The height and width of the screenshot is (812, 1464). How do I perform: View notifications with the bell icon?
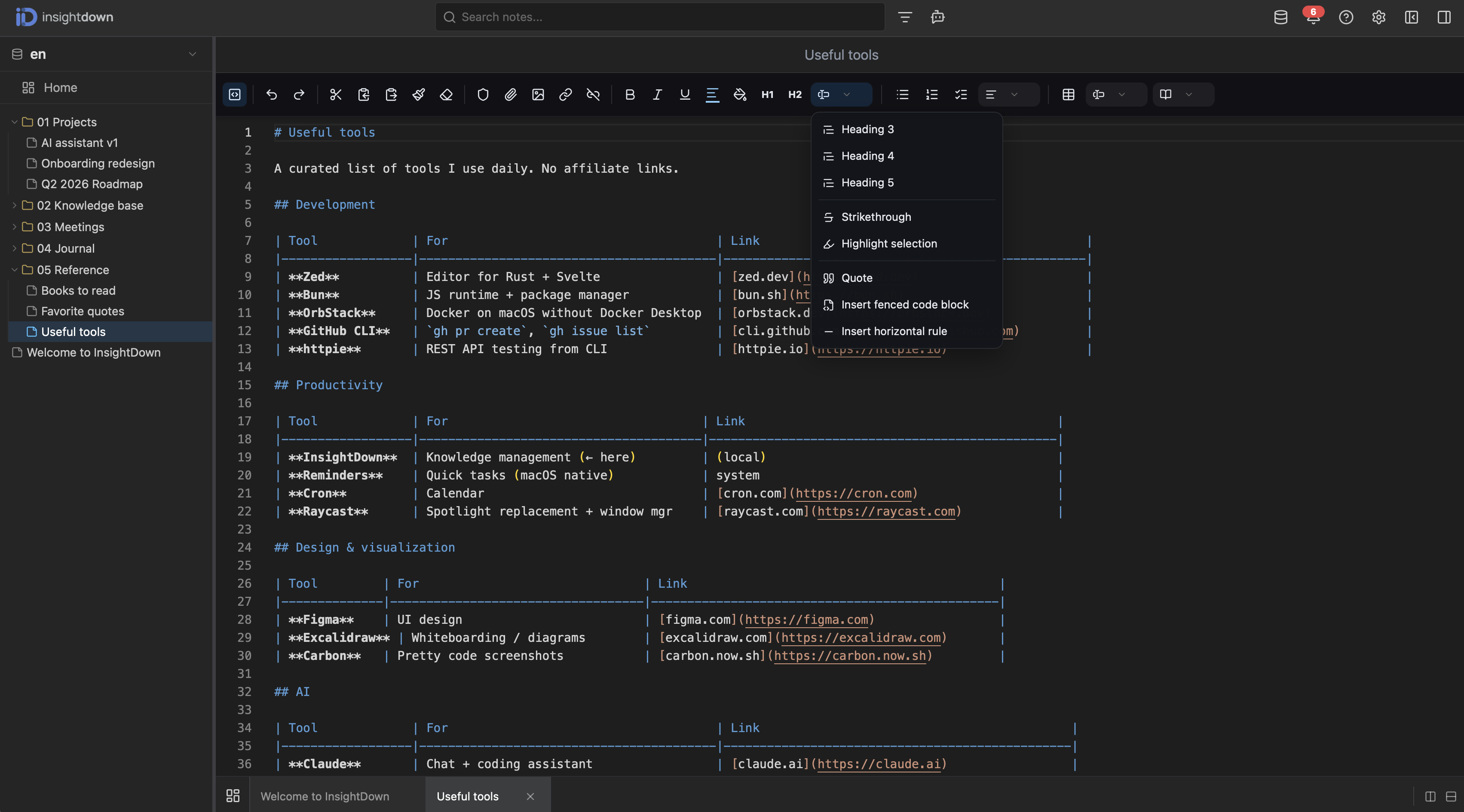1314,17
